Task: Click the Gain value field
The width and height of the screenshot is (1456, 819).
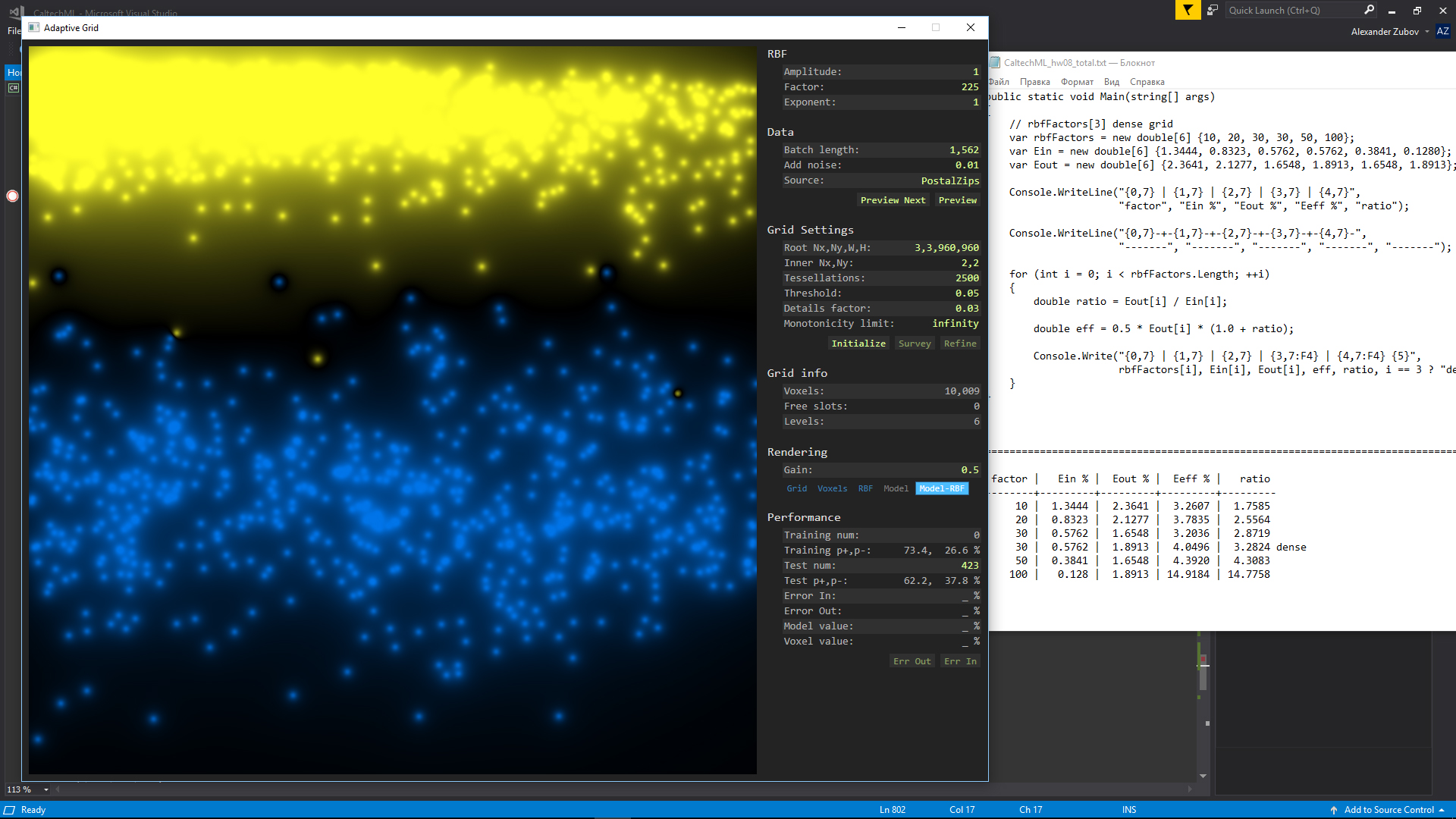Action: [969, 470]
